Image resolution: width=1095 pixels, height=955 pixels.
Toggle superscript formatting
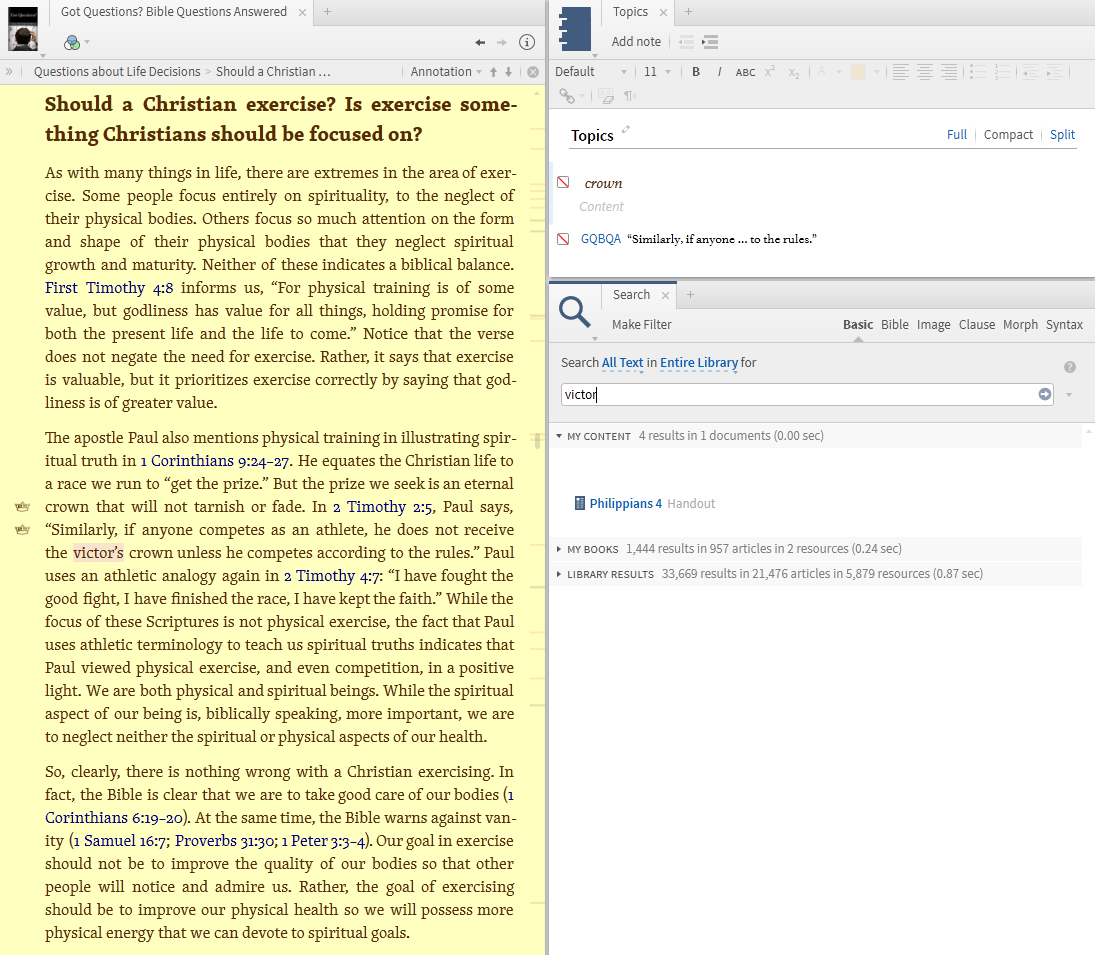[770, 71]
